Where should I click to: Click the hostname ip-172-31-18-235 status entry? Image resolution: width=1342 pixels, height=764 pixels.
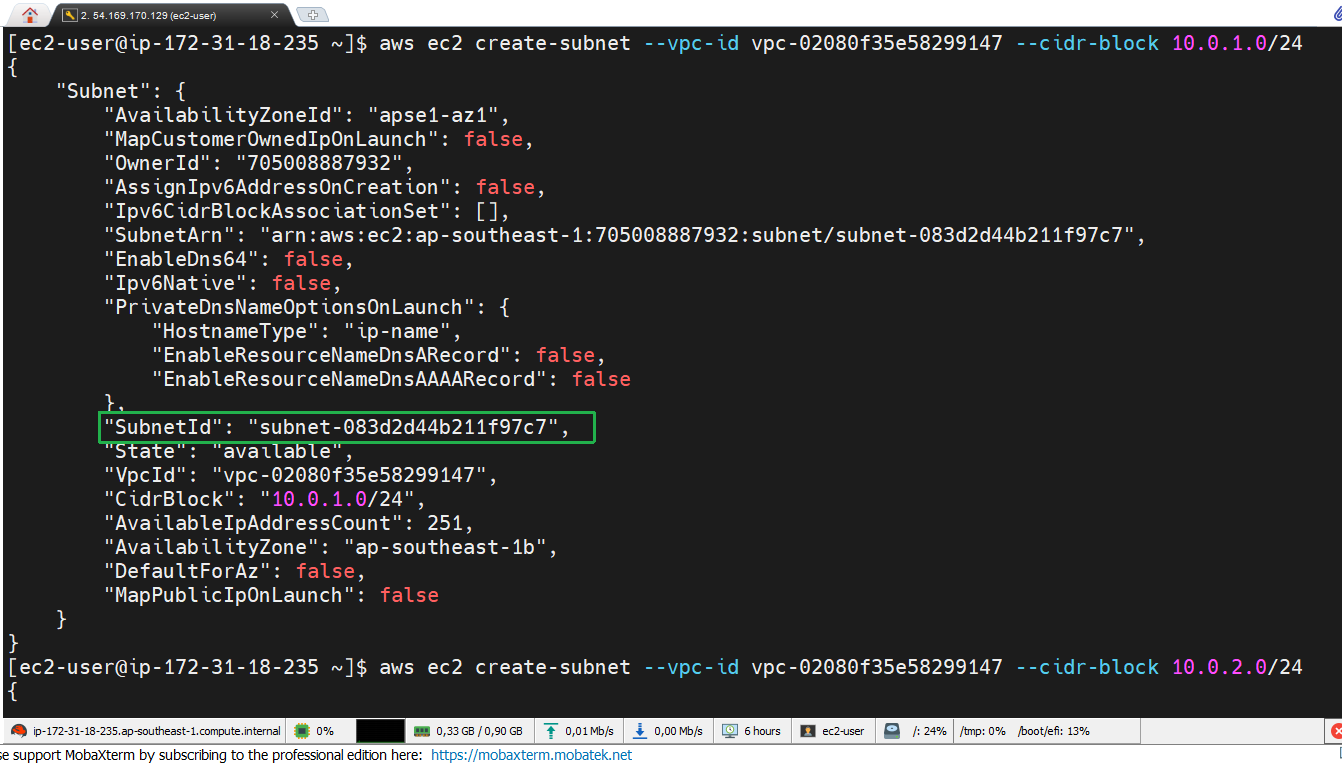pos(146,731)
